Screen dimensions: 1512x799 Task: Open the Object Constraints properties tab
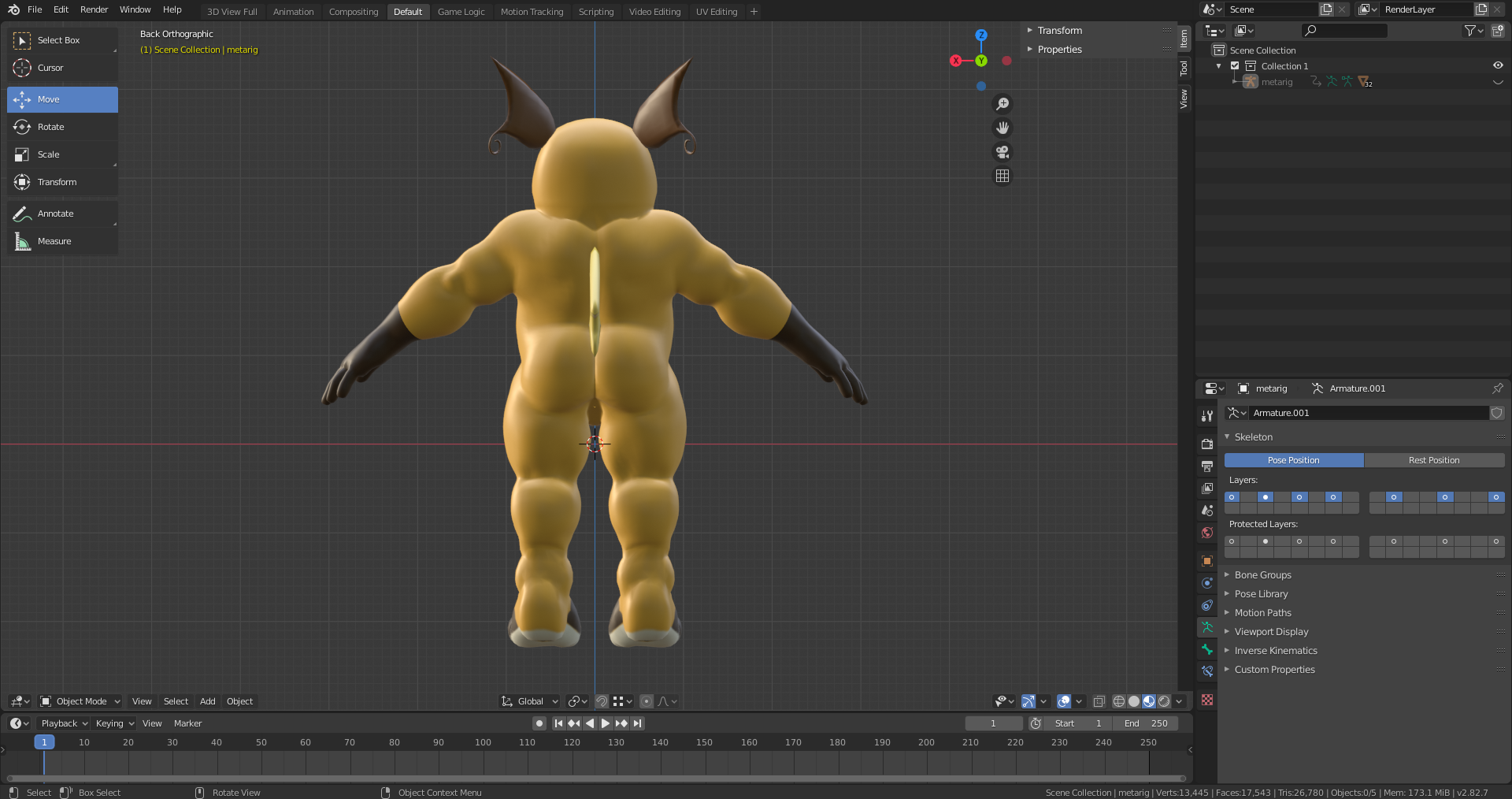click(x=1206, y=605)
